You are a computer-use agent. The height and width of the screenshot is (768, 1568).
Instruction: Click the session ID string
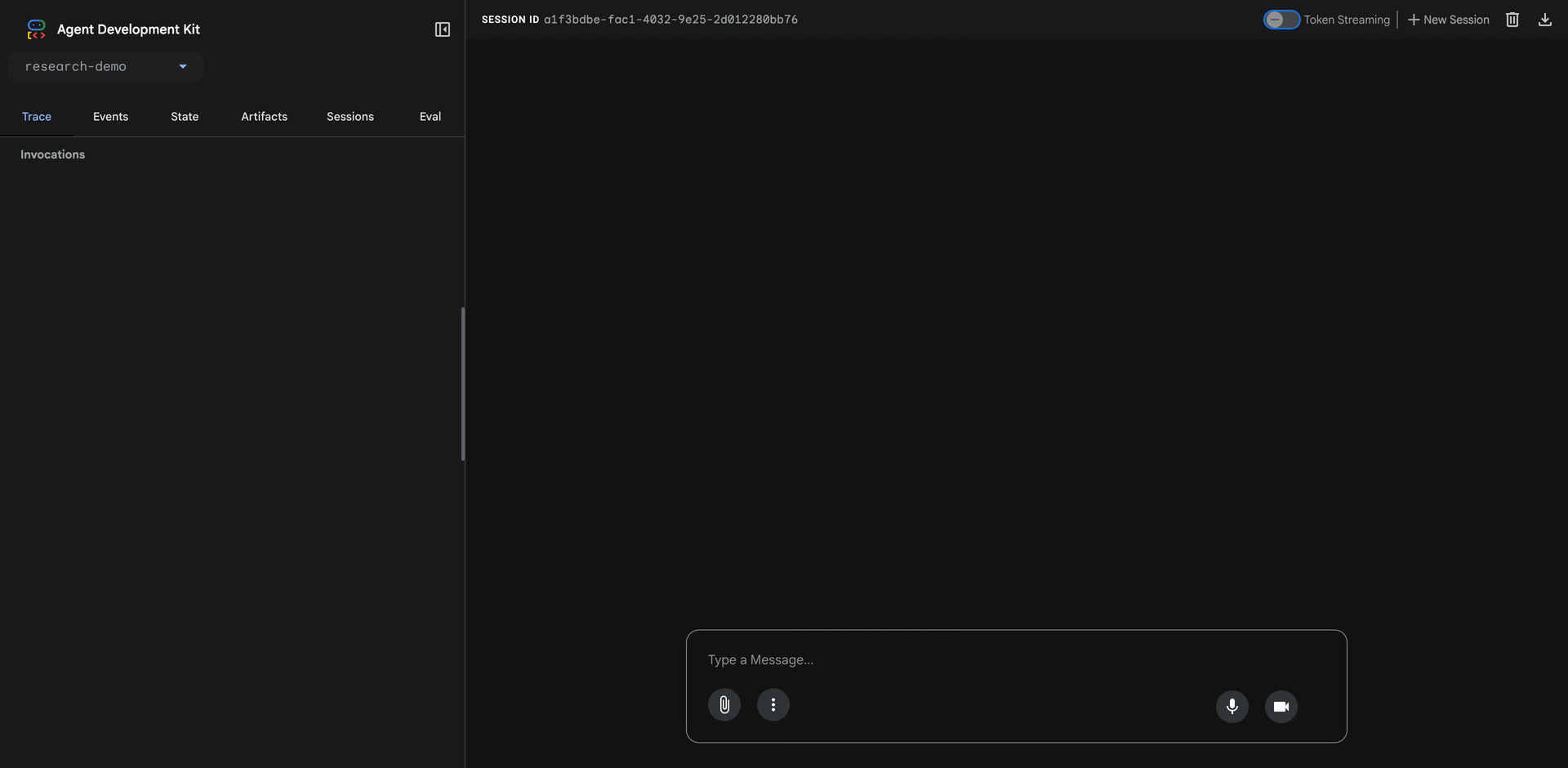pos(670,20)
